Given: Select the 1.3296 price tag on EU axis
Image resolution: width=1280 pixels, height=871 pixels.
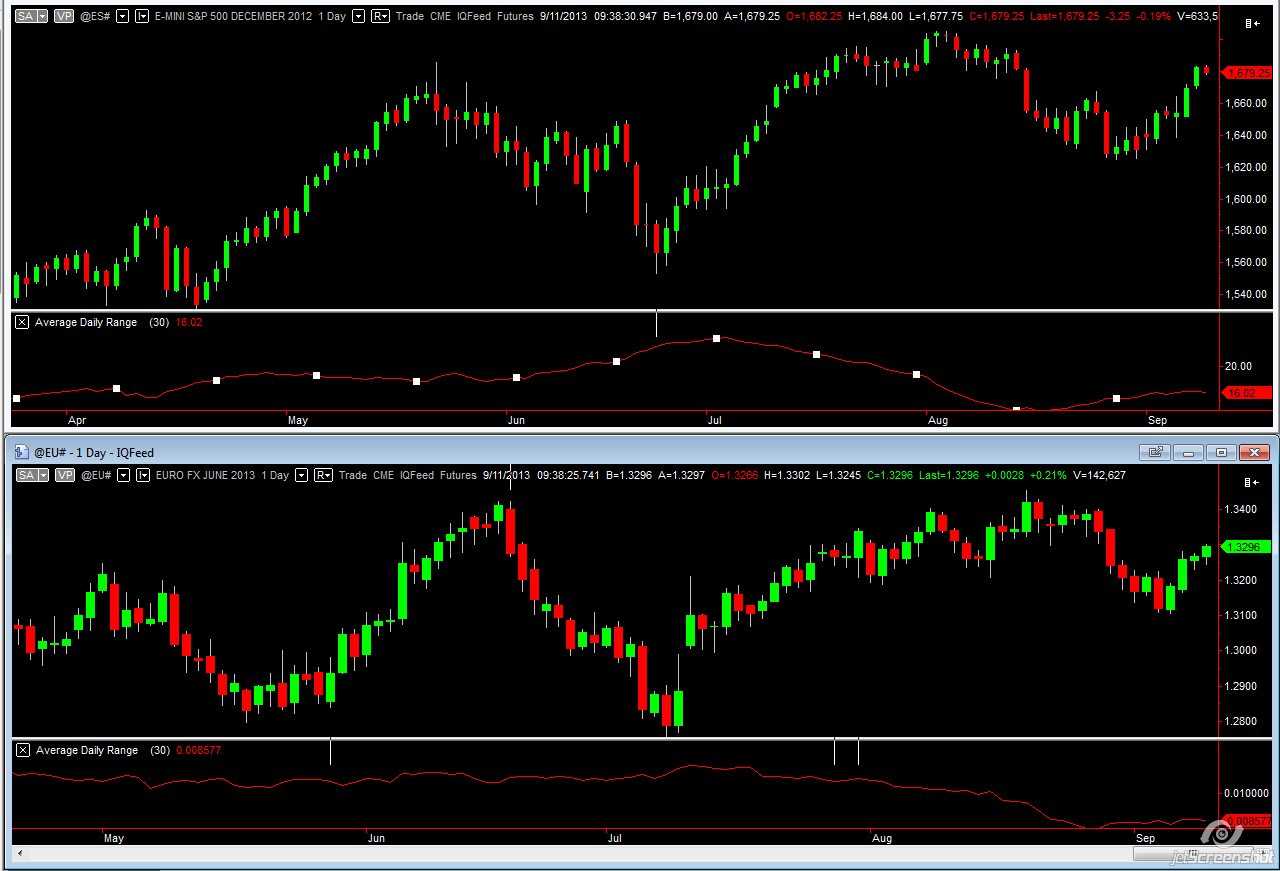Looking at the screenshot, I should click(1248, 546).
